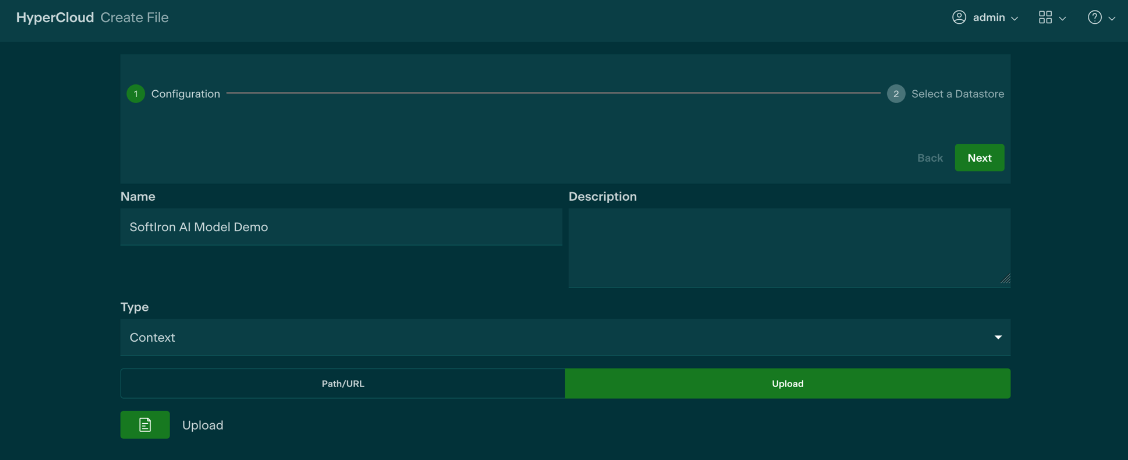The height and width of the screenshot is (460, 1128).
Task: Go to the Configuration step label
Action: pyautogui.click(x=185, y=94)
